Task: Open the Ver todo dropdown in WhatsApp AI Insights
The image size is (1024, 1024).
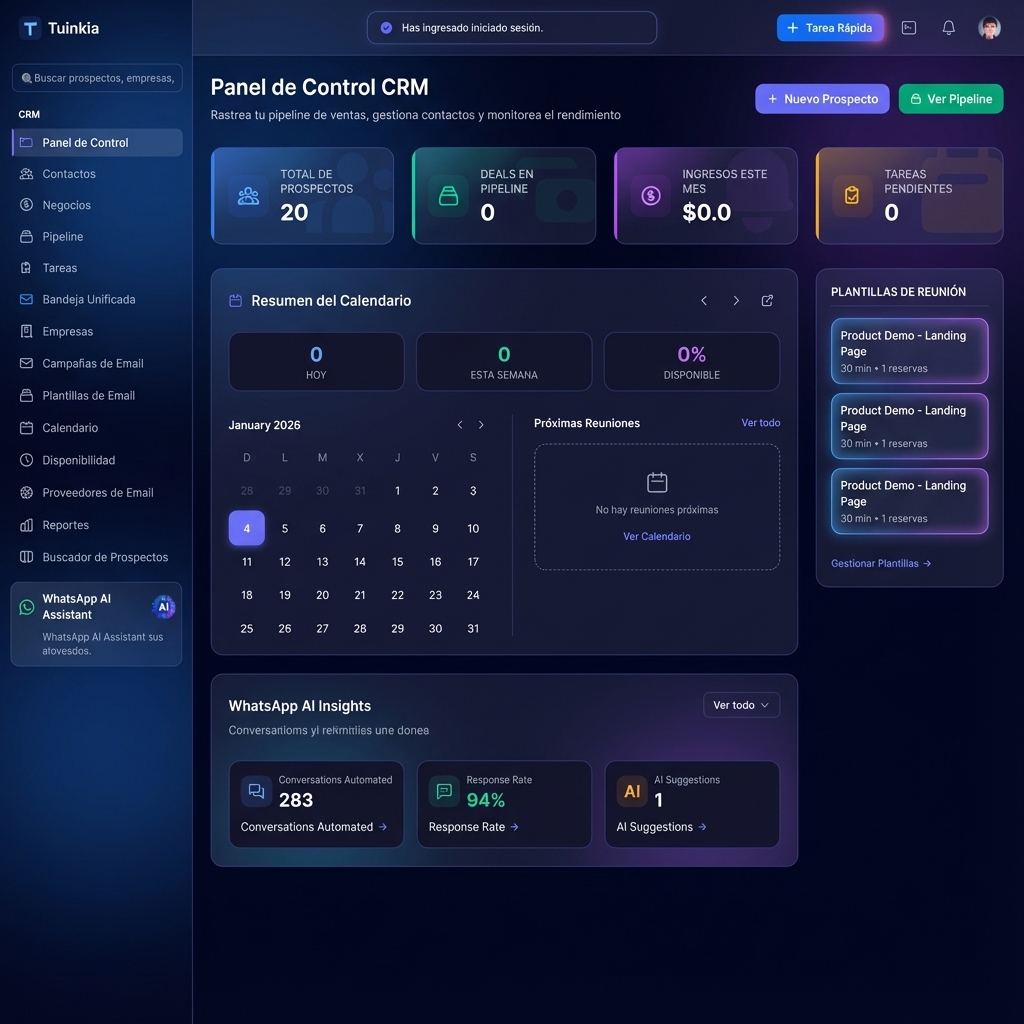Action: (x=741, y=705)
